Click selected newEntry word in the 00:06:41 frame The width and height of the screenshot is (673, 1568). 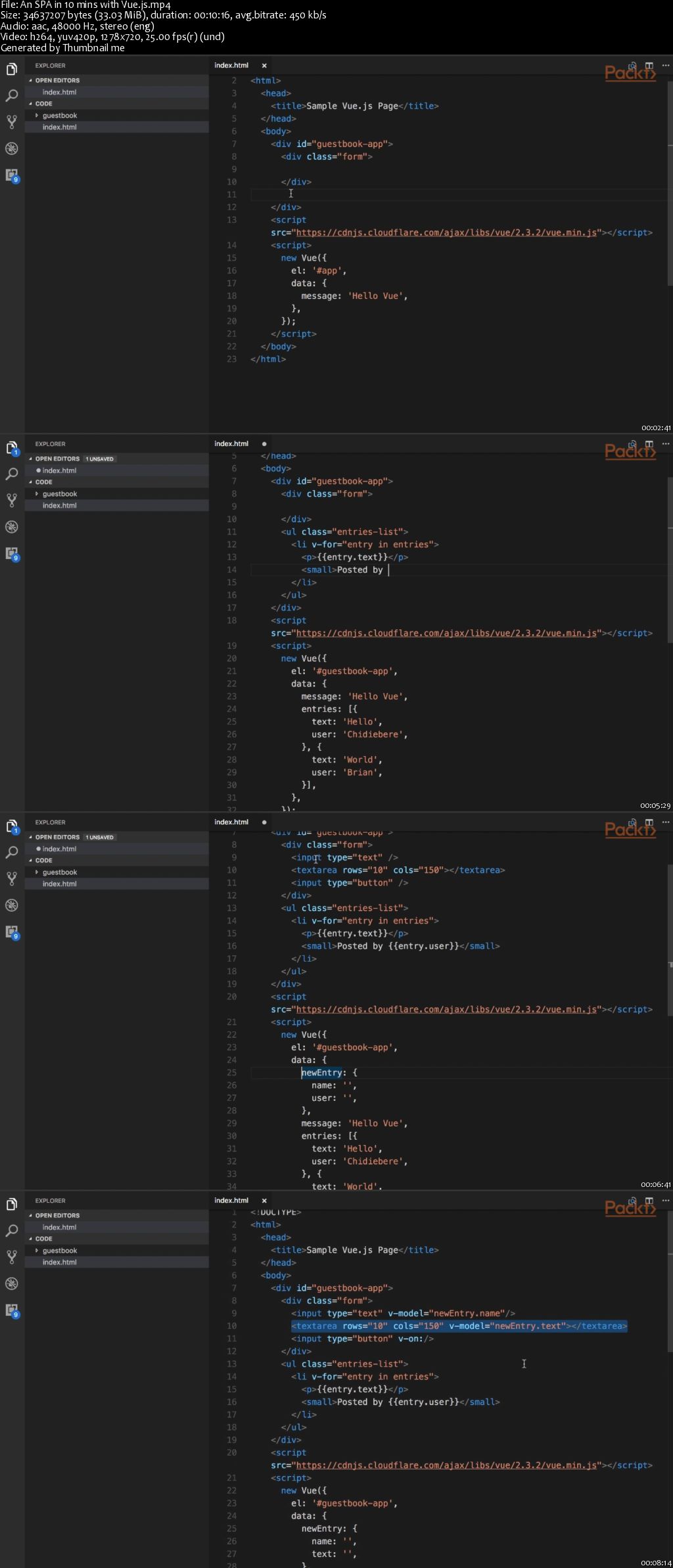coord(321,1073)
